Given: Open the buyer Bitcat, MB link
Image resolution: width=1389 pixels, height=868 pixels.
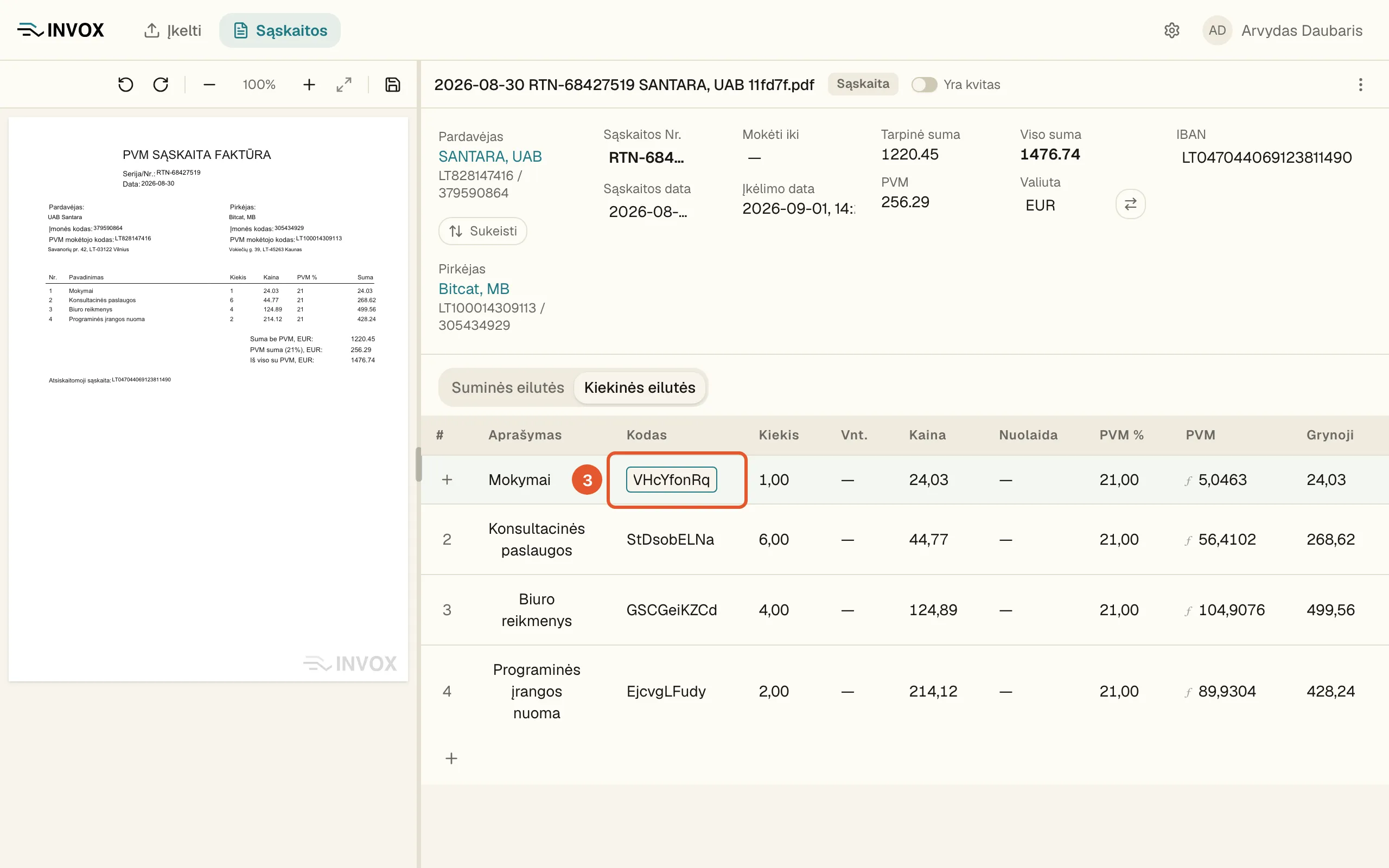Looking at the screenshot, I should click(474, 288).
